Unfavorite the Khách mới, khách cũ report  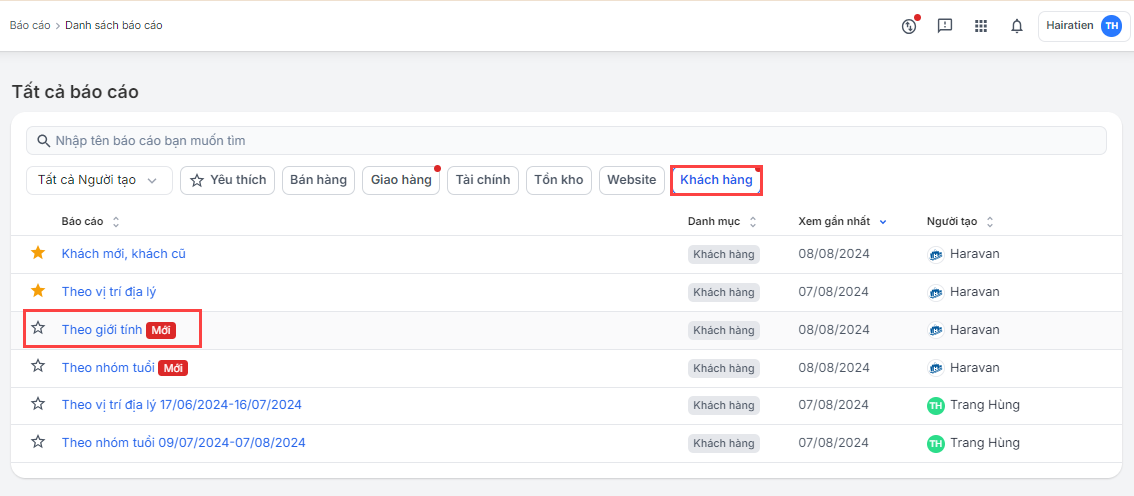click(x=38, y=253)
